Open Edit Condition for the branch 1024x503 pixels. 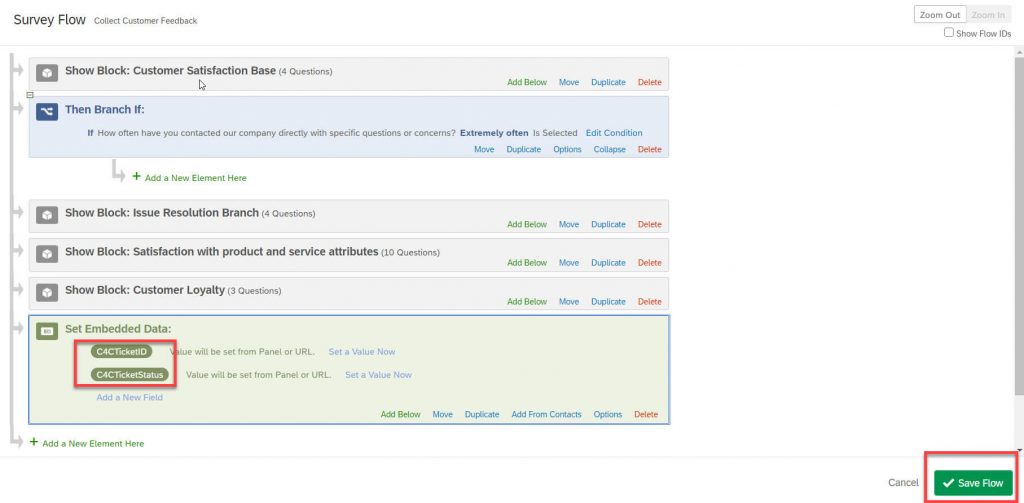(614, 133)
